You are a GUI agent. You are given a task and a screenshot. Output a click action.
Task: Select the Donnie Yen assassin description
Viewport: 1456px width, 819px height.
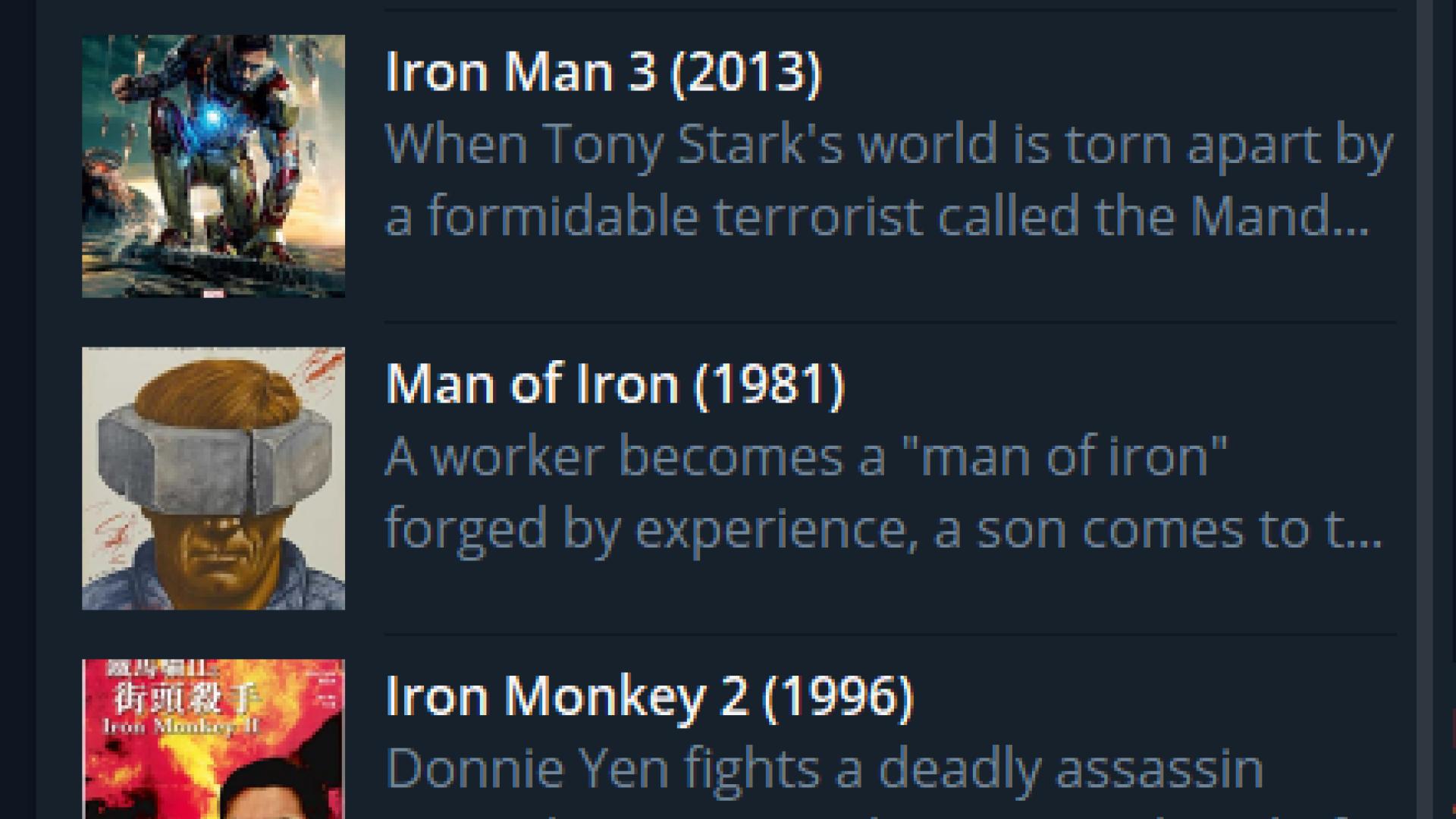pos(824,768)
